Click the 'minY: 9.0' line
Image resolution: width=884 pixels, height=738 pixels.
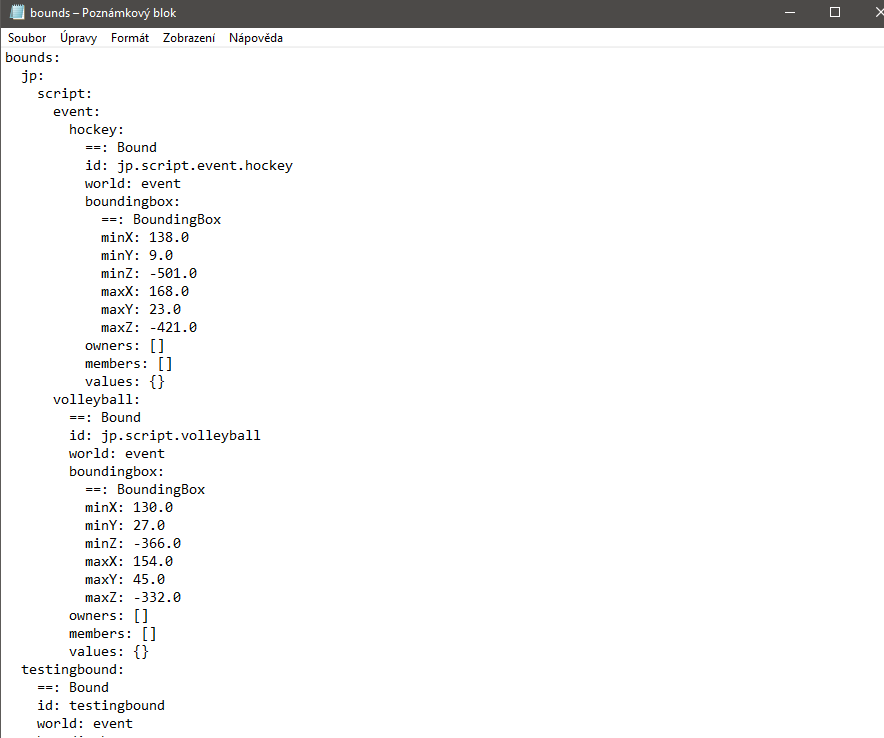(137, 255)
